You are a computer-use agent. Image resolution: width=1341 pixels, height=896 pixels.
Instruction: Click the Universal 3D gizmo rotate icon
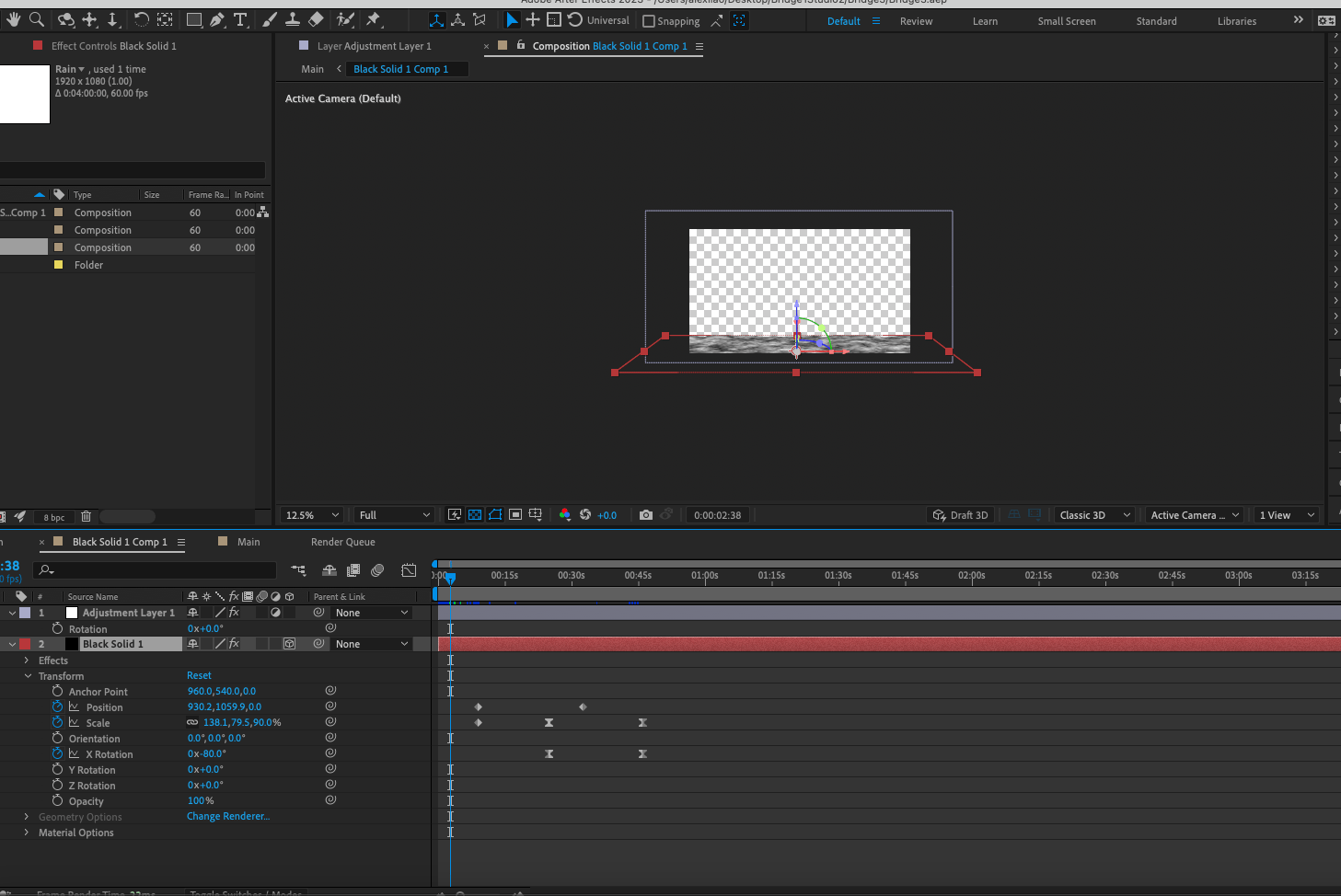[x=575, y=19]
